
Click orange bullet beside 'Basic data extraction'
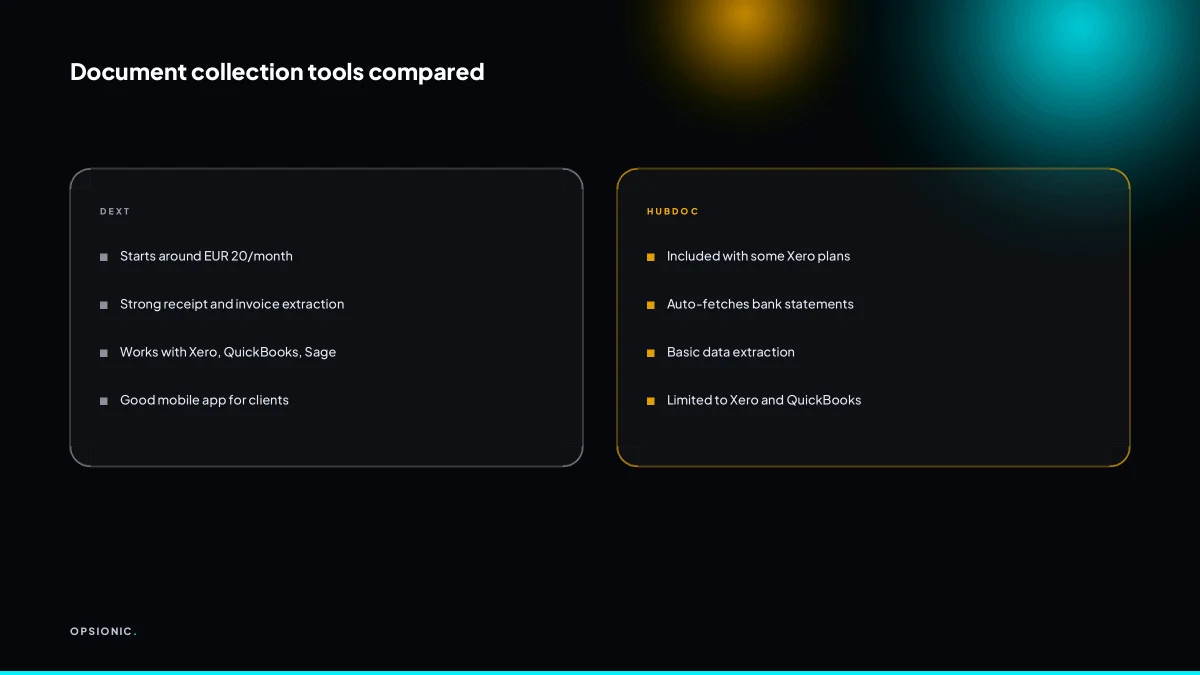pyautogui.click(x=651, y=353)
